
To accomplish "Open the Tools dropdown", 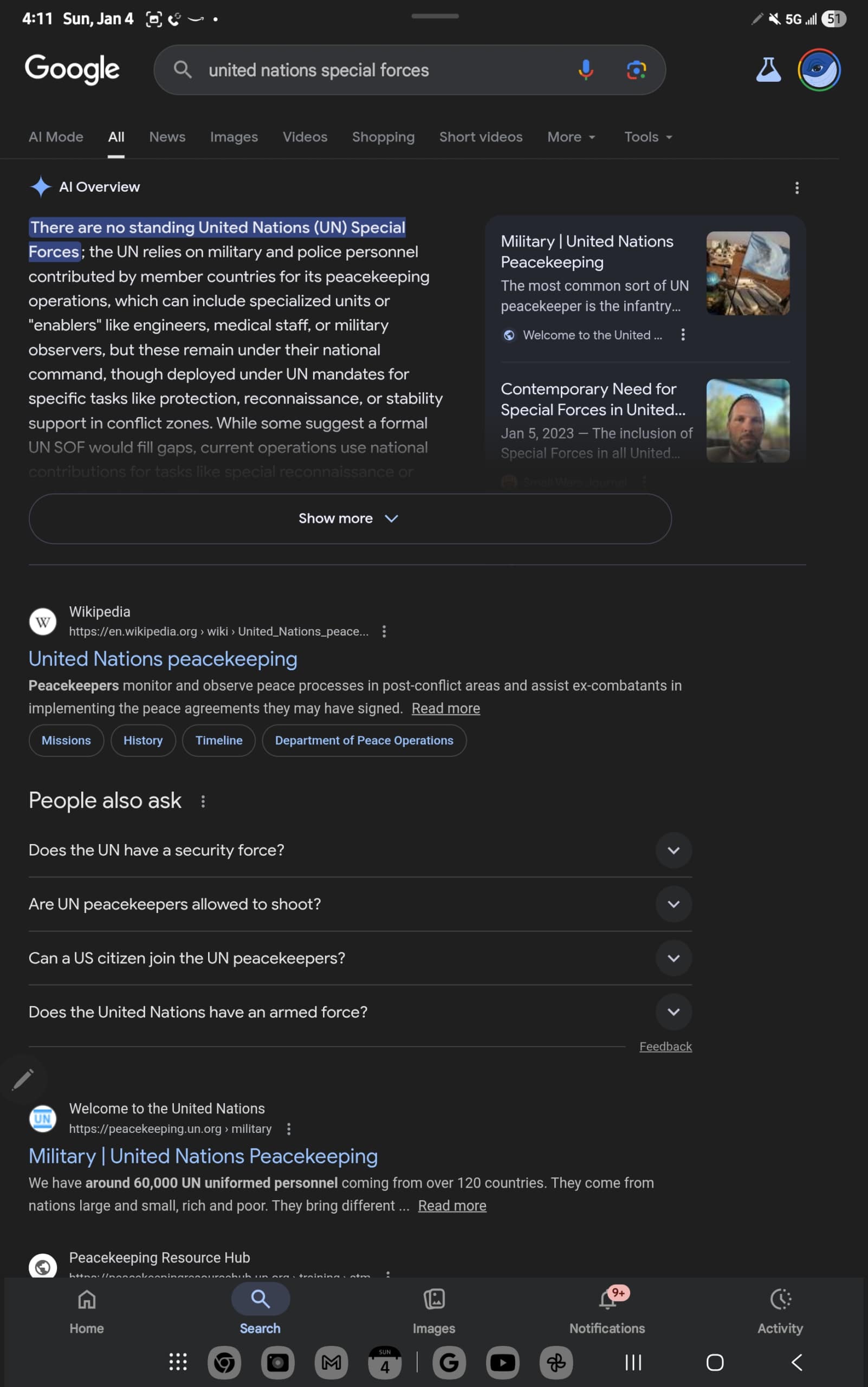I will click(x=647, y=137).
